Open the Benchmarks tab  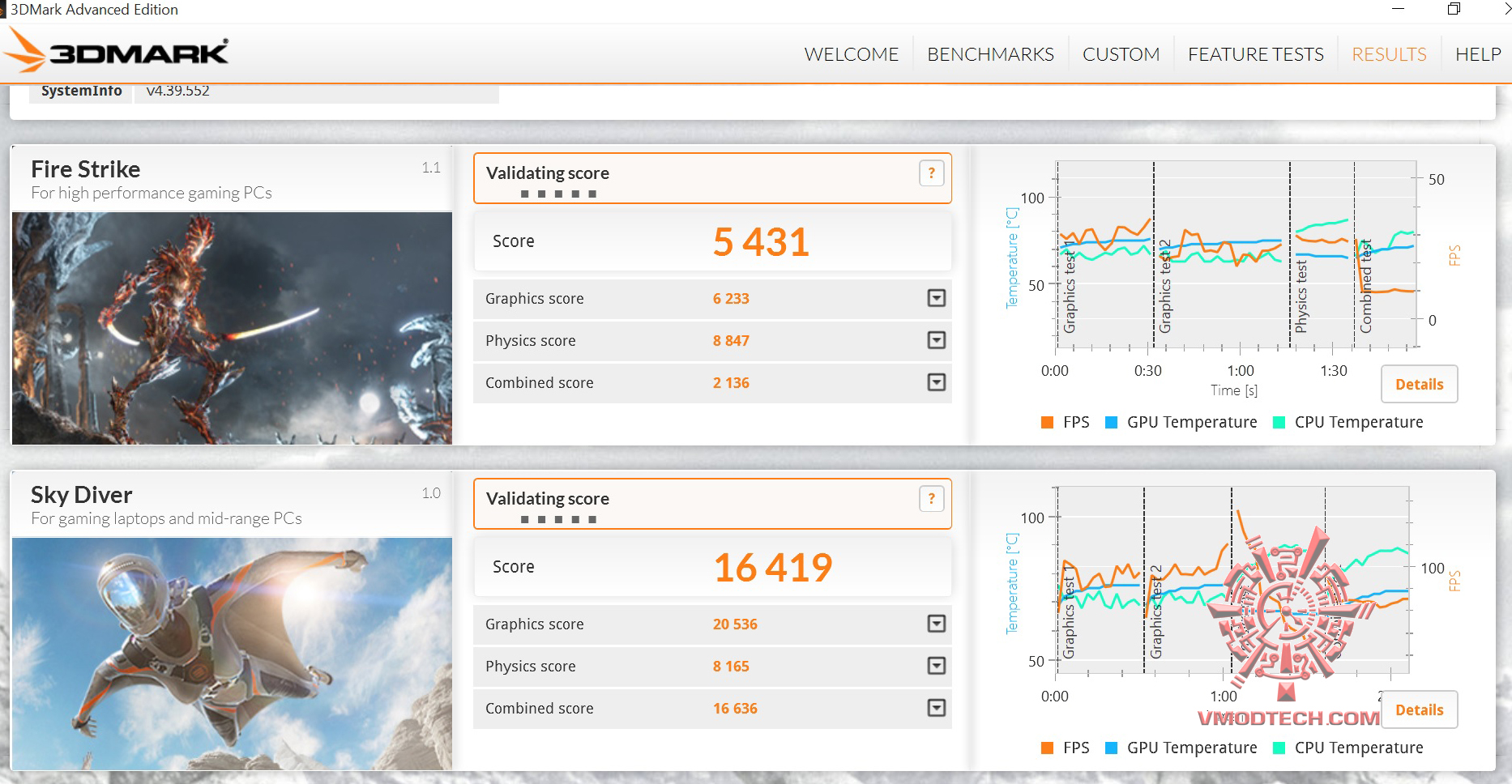pos(990,54)
